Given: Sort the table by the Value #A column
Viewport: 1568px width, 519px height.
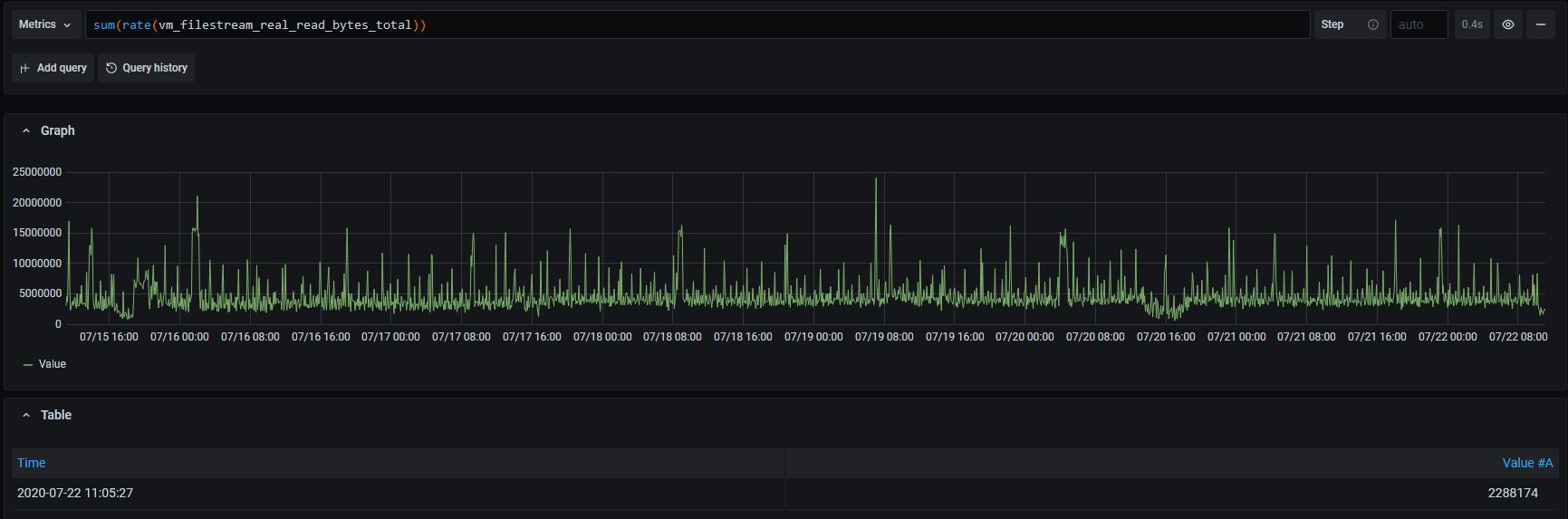Looking at the screenshot, I should point(1527,463).
